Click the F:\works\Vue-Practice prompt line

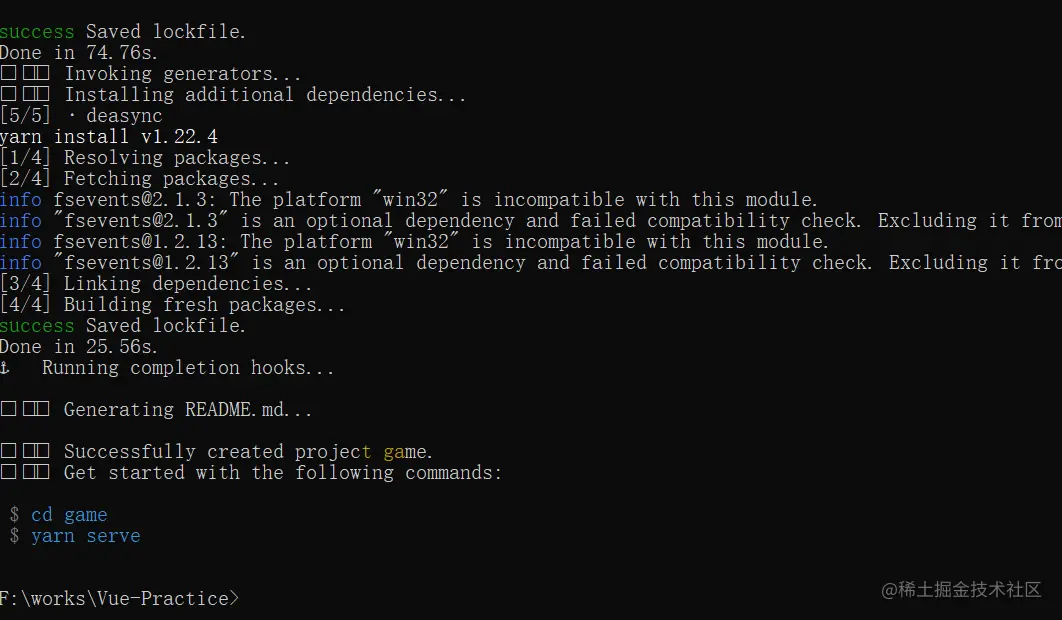pyautogui.click(x=119, y=598)
